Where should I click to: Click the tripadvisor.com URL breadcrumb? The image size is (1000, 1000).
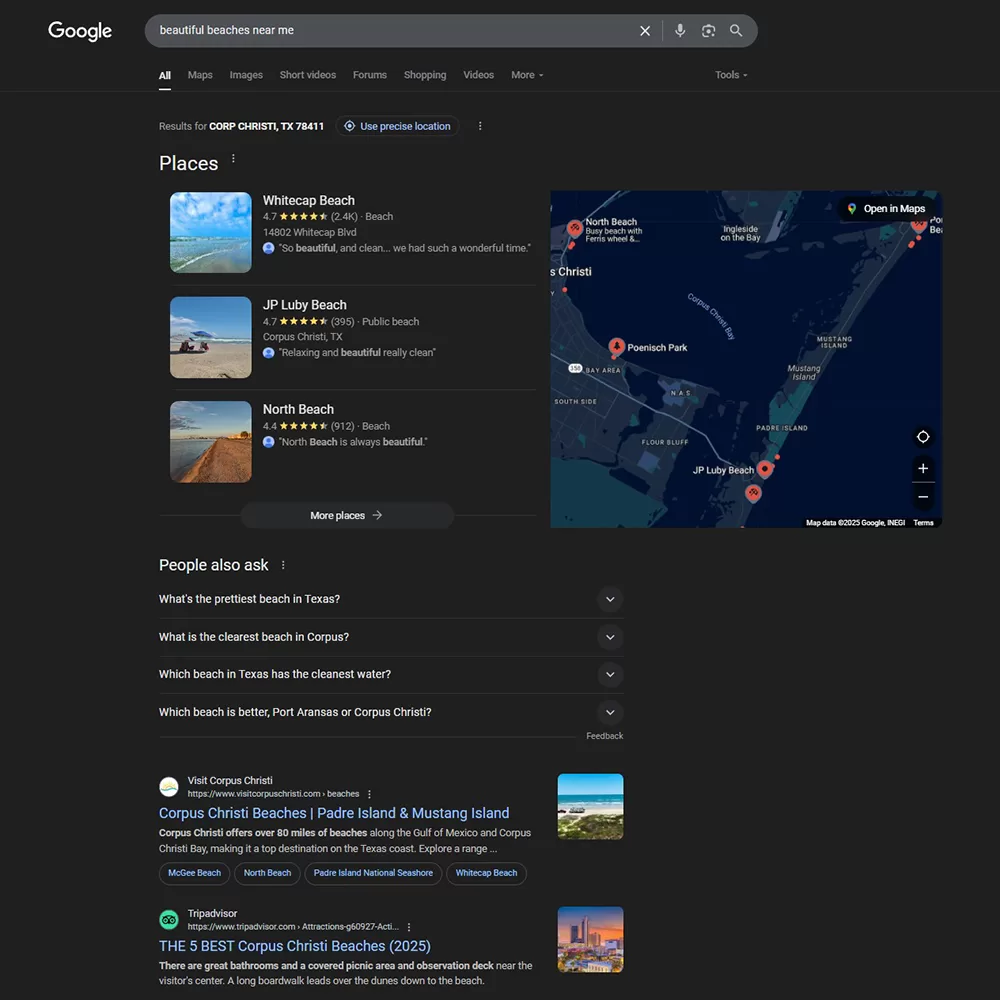pyautogui.click(x=293, y=927)
